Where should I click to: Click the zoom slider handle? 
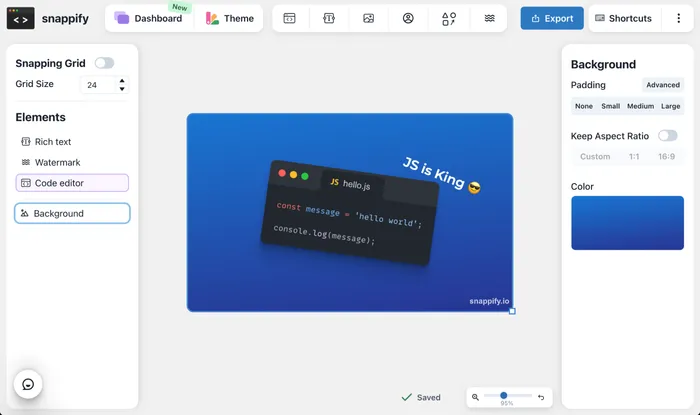click(504, 395)
